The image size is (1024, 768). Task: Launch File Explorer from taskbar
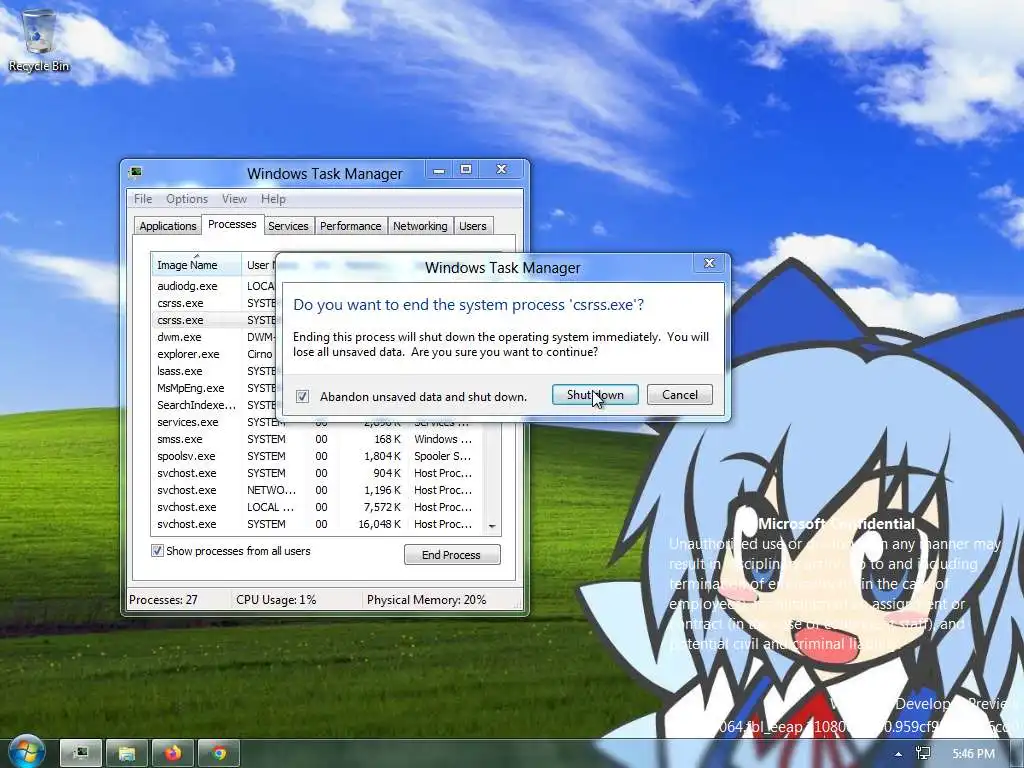(127, 754)
